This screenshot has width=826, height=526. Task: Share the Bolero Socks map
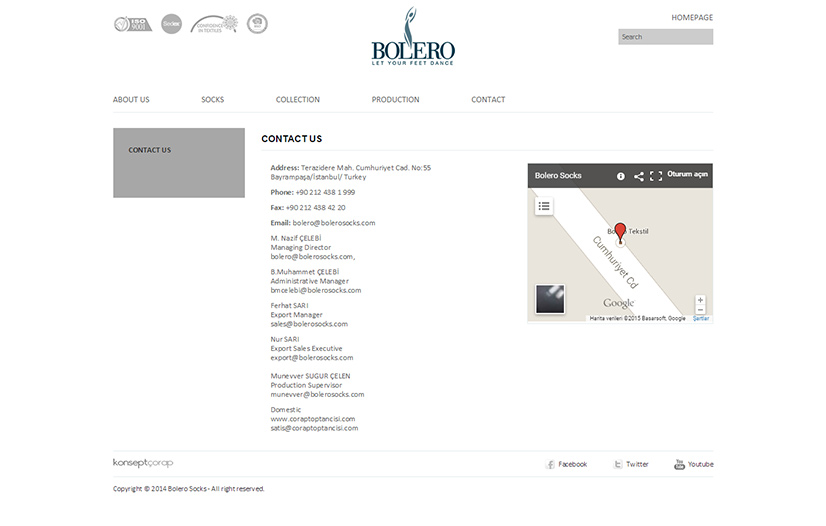(639, 176)
